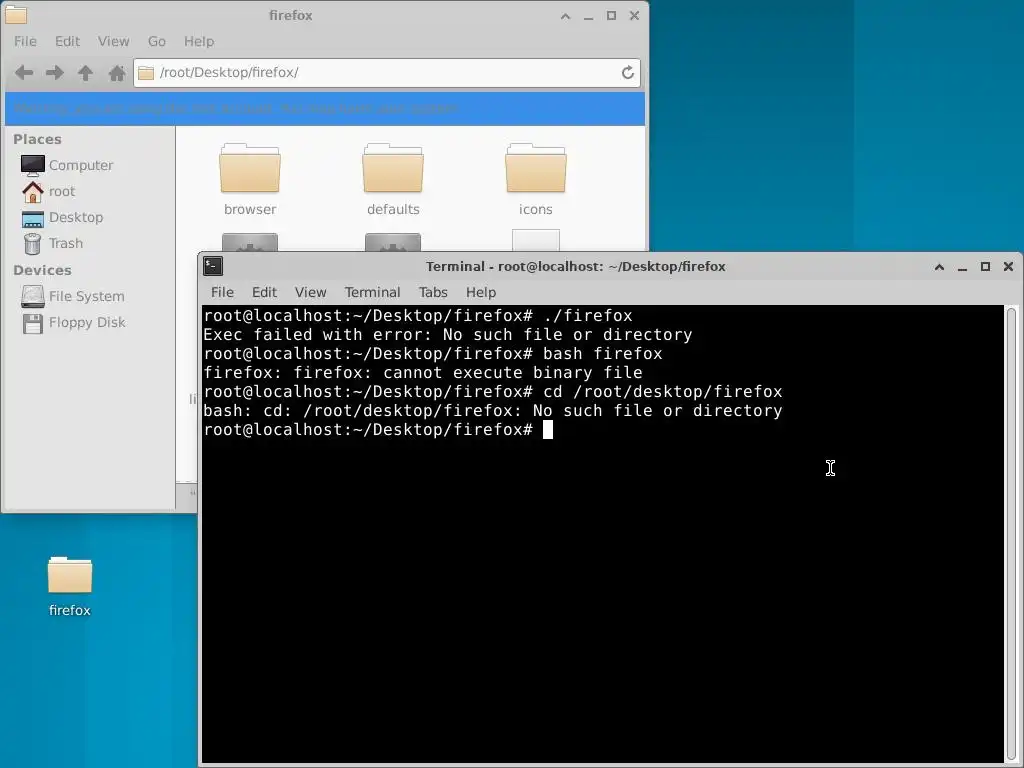Screen dimensions: 1024x768
Task: Open Go menu in file manager
Action: click(157, 41)
